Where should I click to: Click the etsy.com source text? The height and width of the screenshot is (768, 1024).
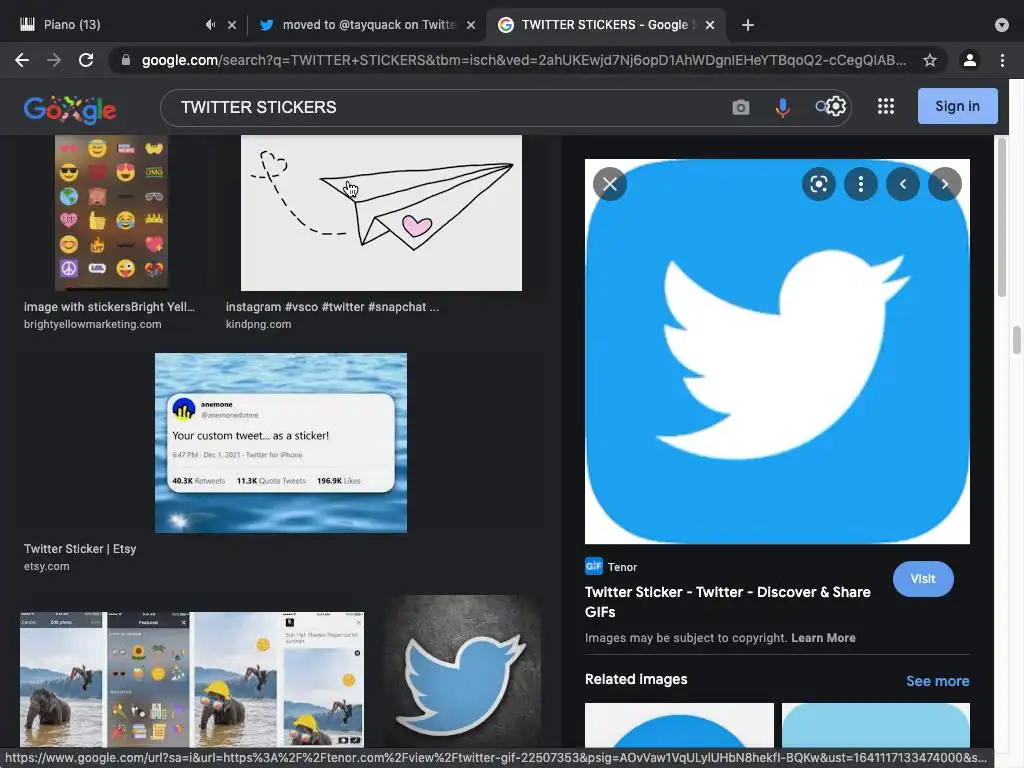click(46, 566)
